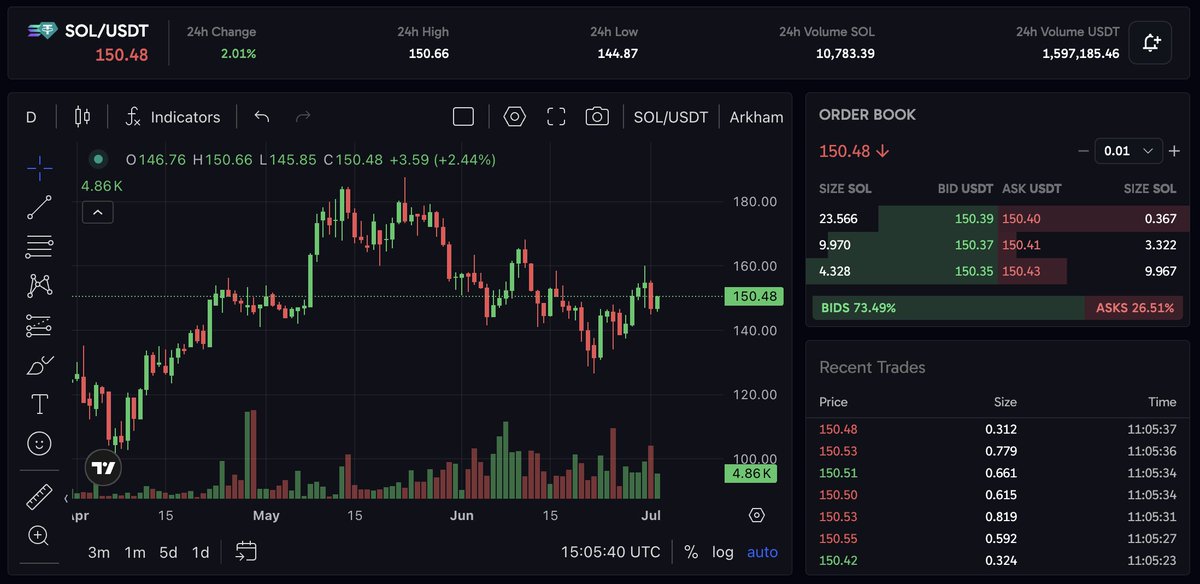Click the 150.37 bid price row
Image resolution: width=1200 pixels, height=584 pixels.
pos(901,245)
